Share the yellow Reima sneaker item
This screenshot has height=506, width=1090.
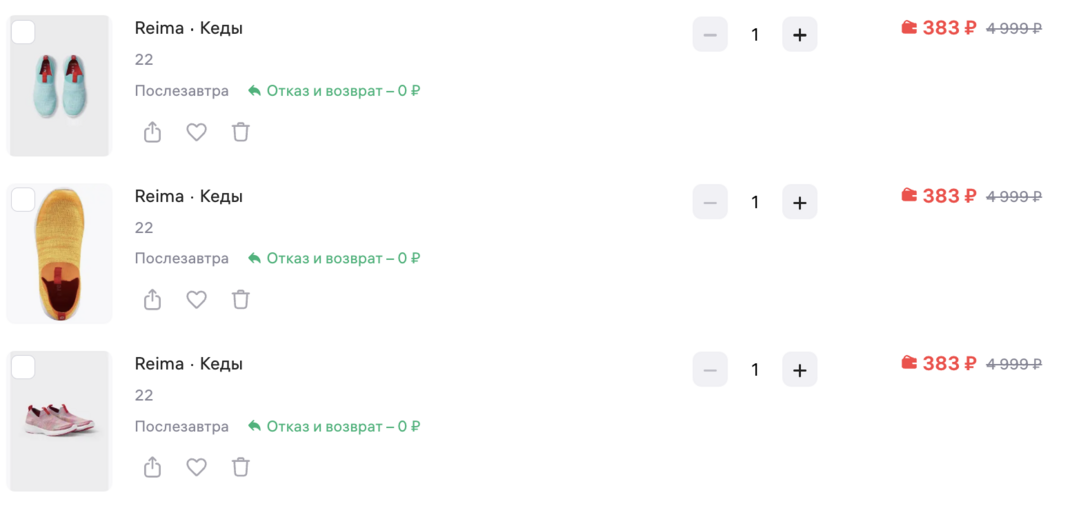click(152, 299)
